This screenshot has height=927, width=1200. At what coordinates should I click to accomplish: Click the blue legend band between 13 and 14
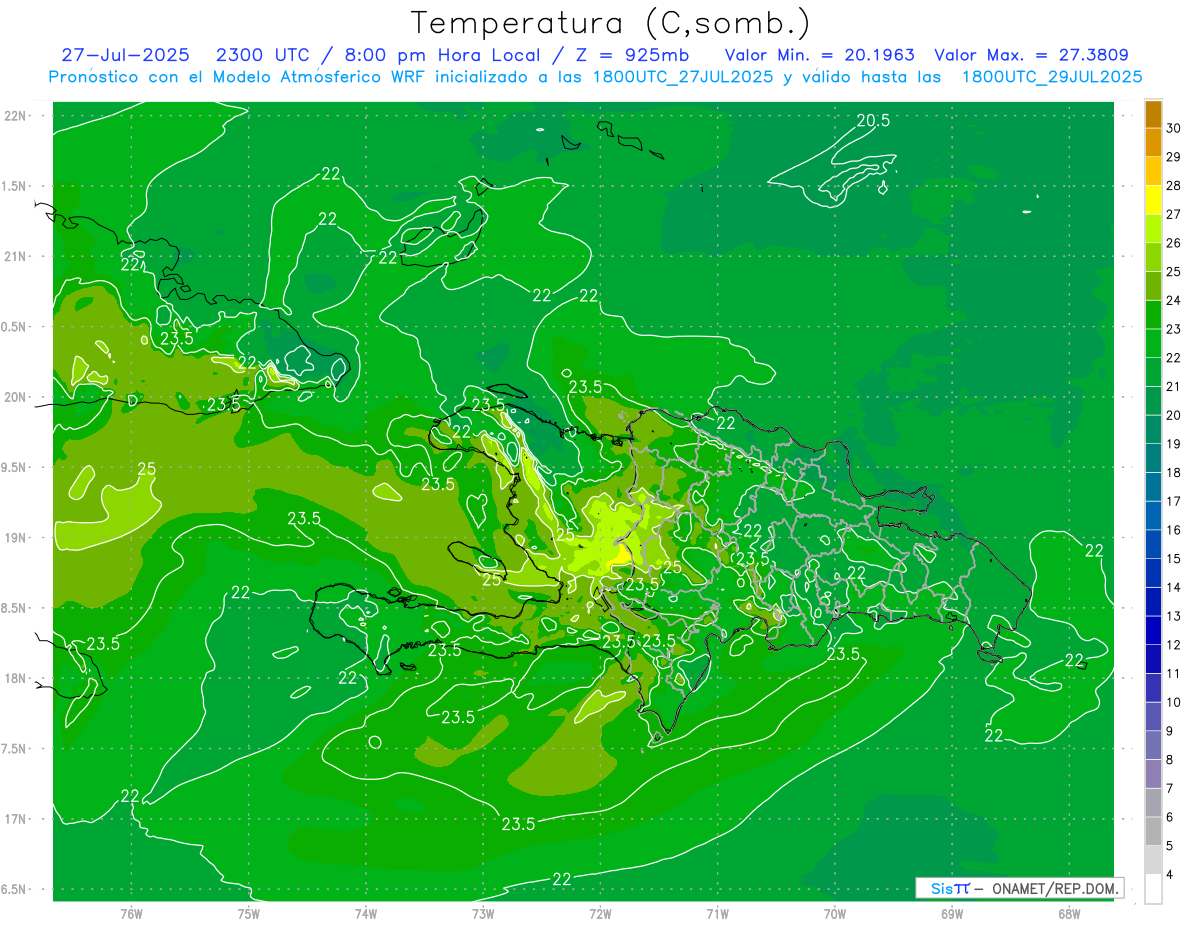tap(1153, 601)
